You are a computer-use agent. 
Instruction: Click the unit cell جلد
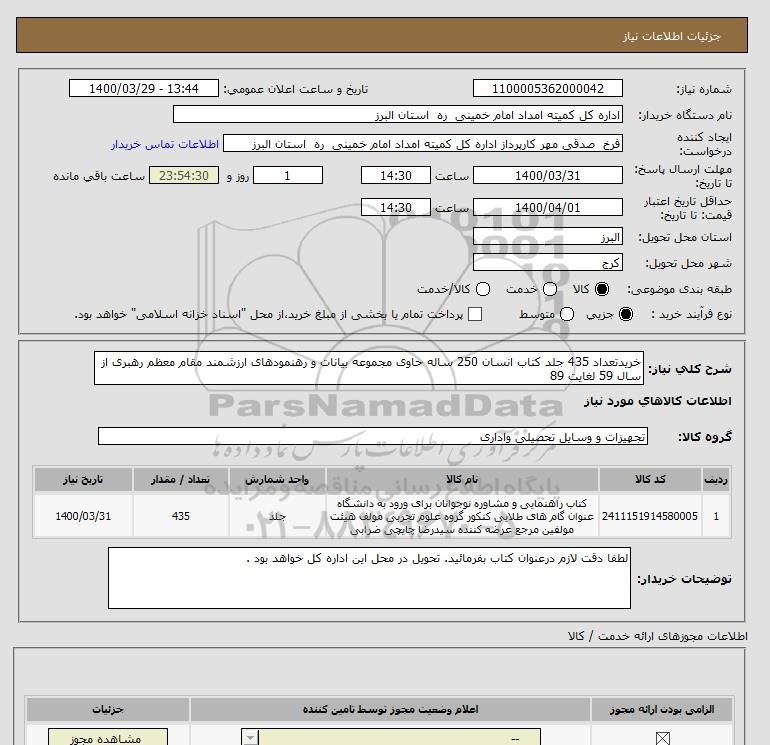(277, 516)
